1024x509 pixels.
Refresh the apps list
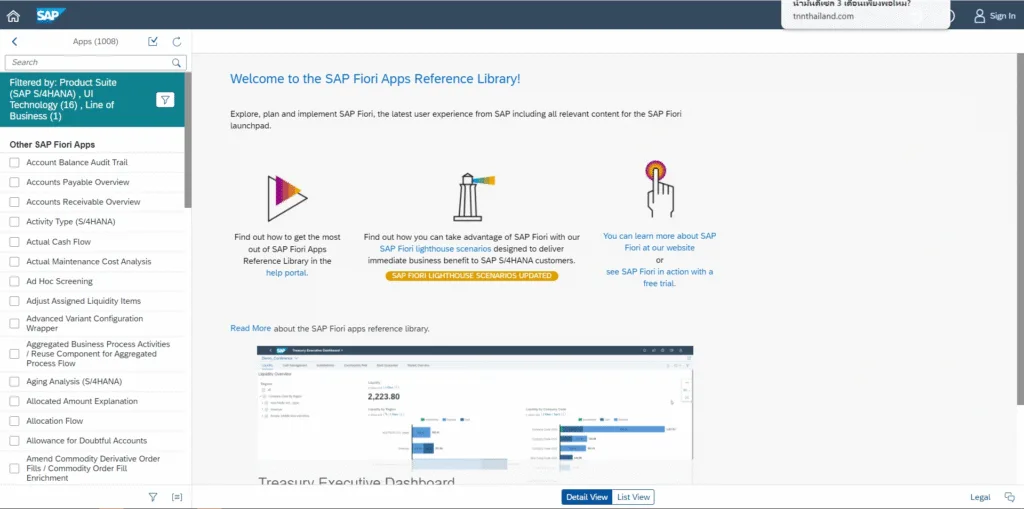coord(176,42)
